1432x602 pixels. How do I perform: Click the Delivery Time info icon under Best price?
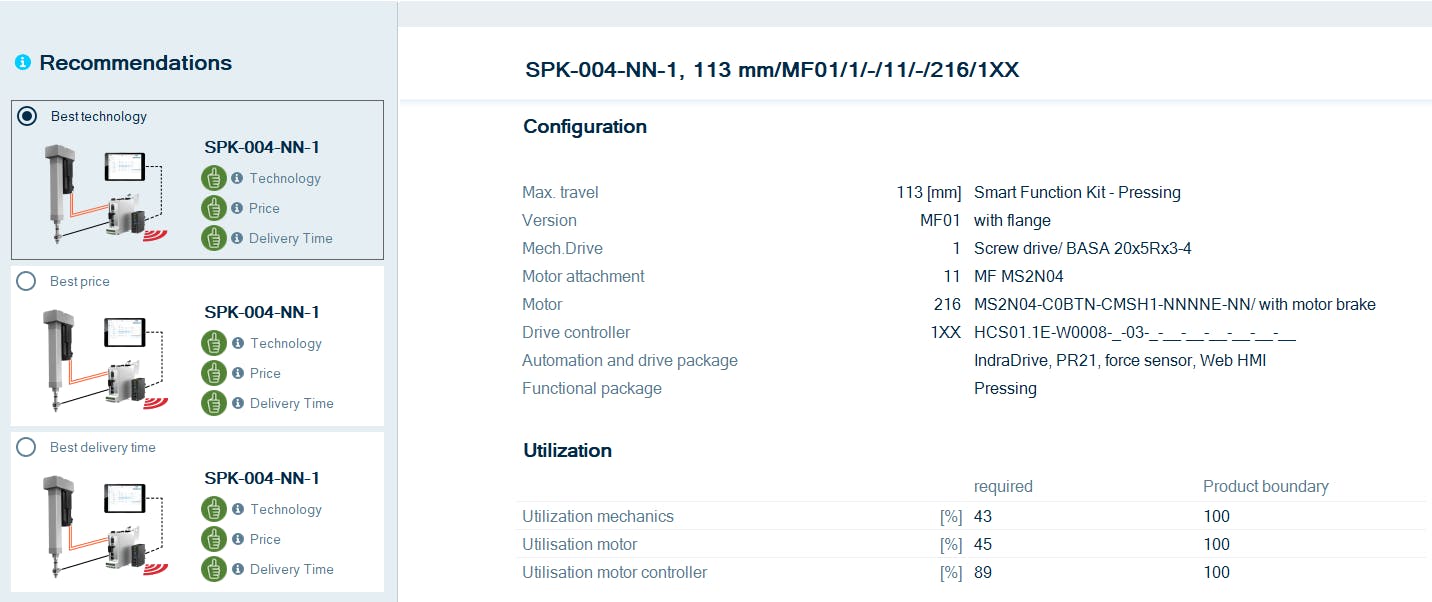(238, 403)
